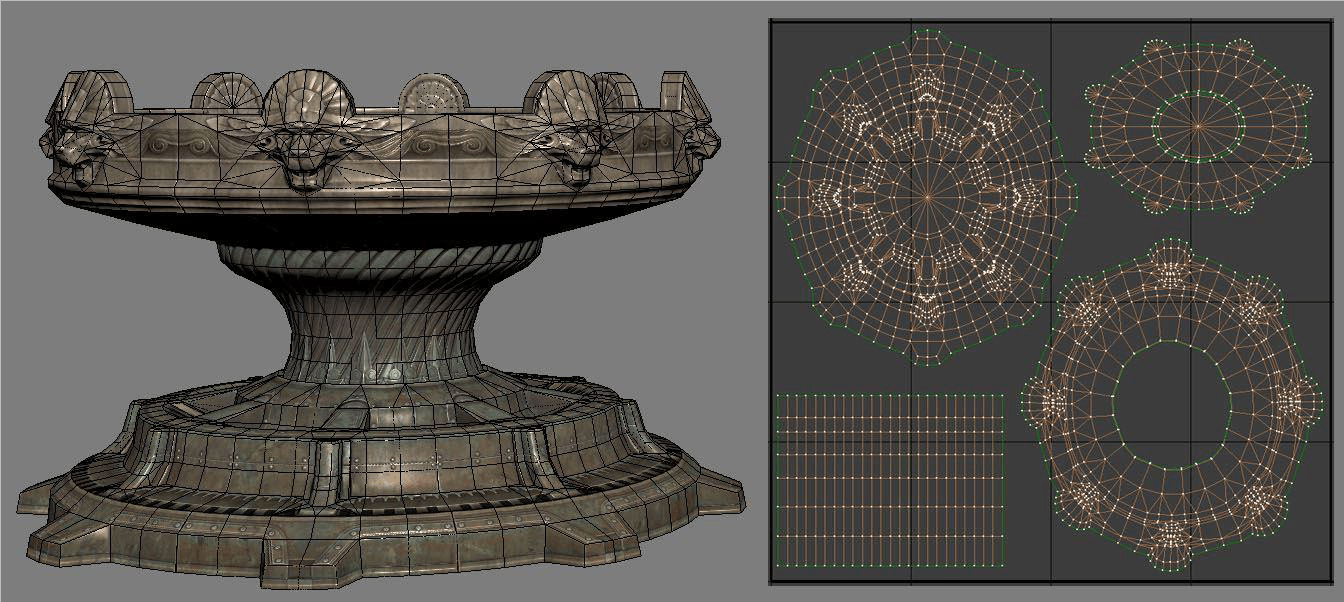The width and height of the screenshot is (1344, 602).
Task: Click top-left corner of rectangular UV grid
Action: (x=778, y=396)
